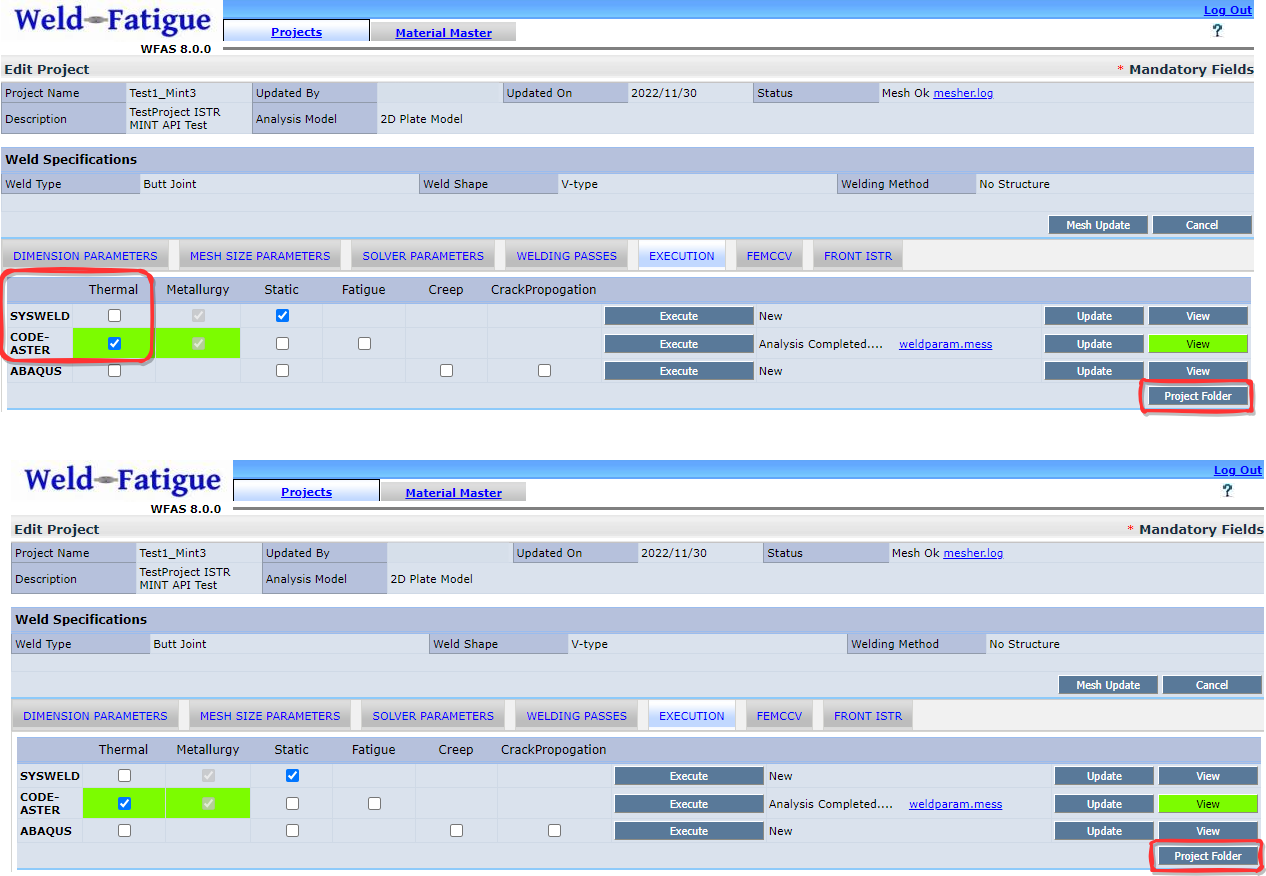The width and height of the screenshot is (1266, 876).
Task: Open weldparam.mess link in upper window
Action: point(945,344)
